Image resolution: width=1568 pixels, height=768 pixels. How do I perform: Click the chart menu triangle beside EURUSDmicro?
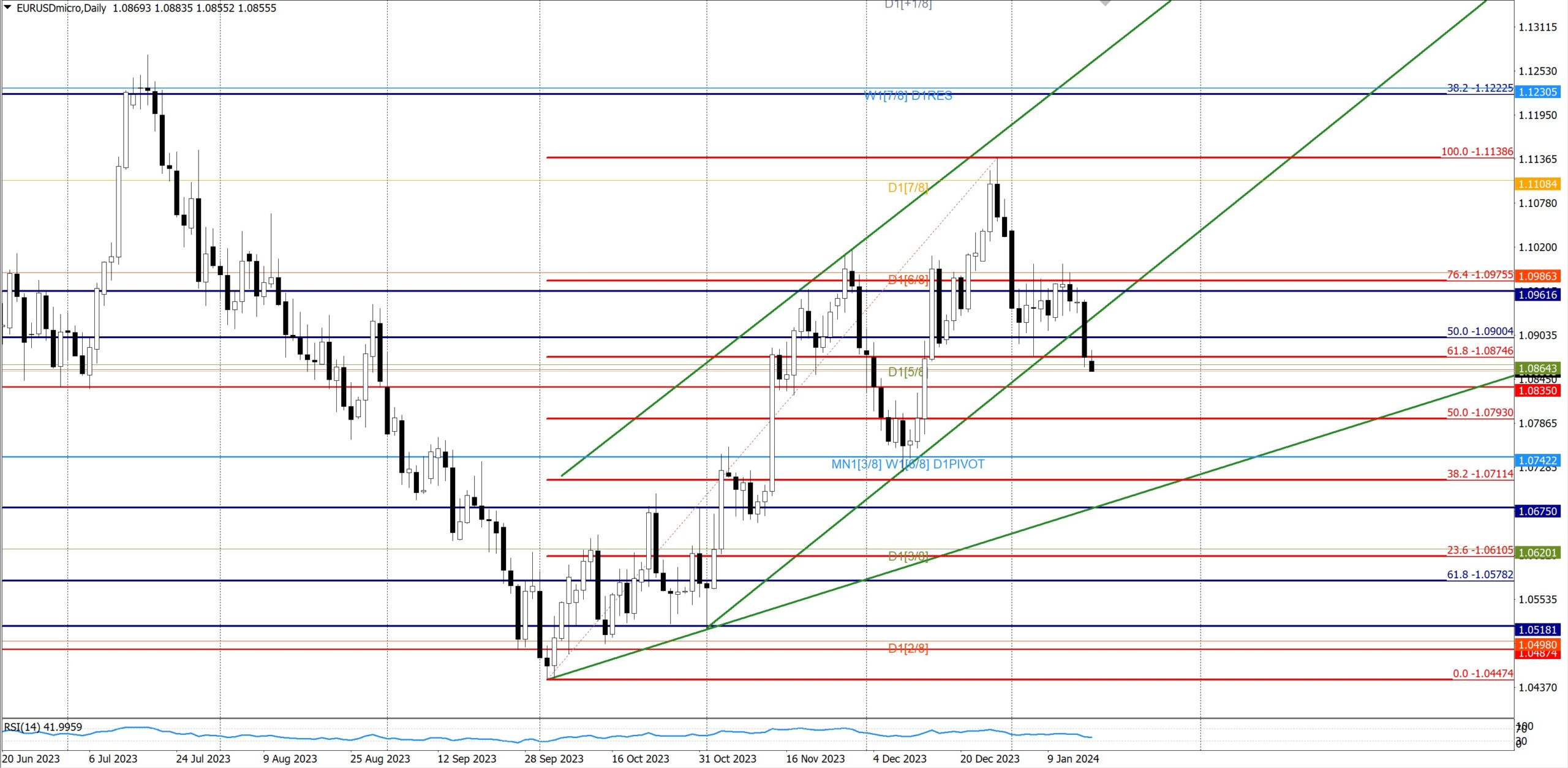tap(7, 7)
